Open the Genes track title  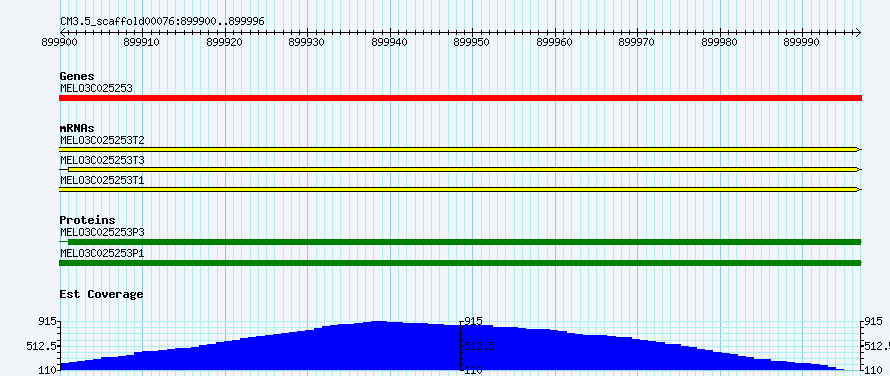point(77,76)
